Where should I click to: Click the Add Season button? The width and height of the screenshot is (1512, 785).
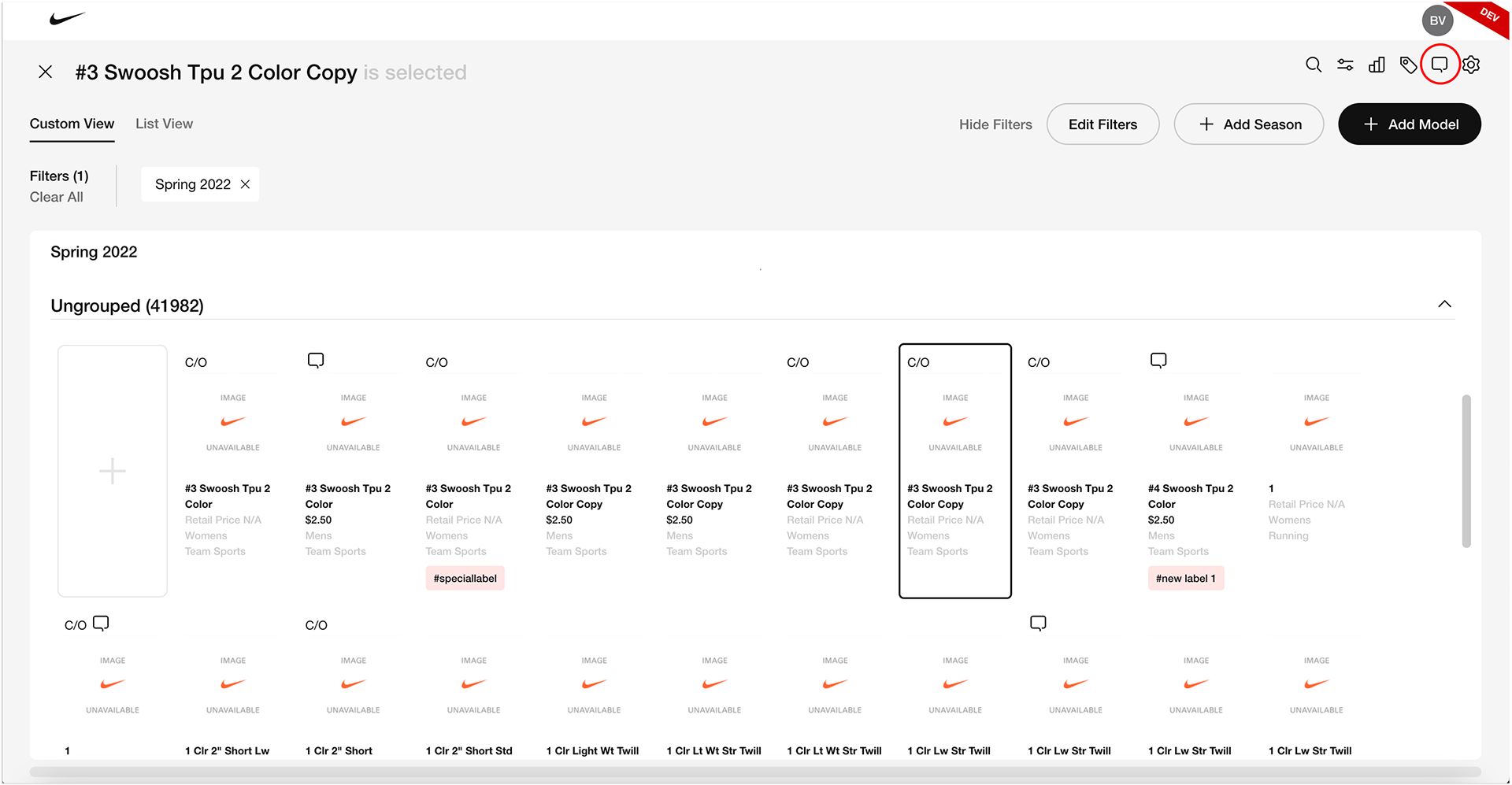click(1248, 124)
